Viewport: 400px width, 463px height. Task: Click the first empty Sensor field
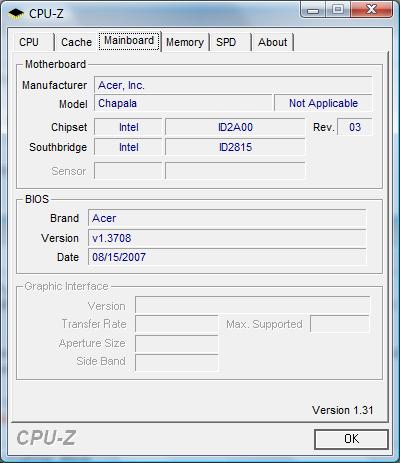128,171
